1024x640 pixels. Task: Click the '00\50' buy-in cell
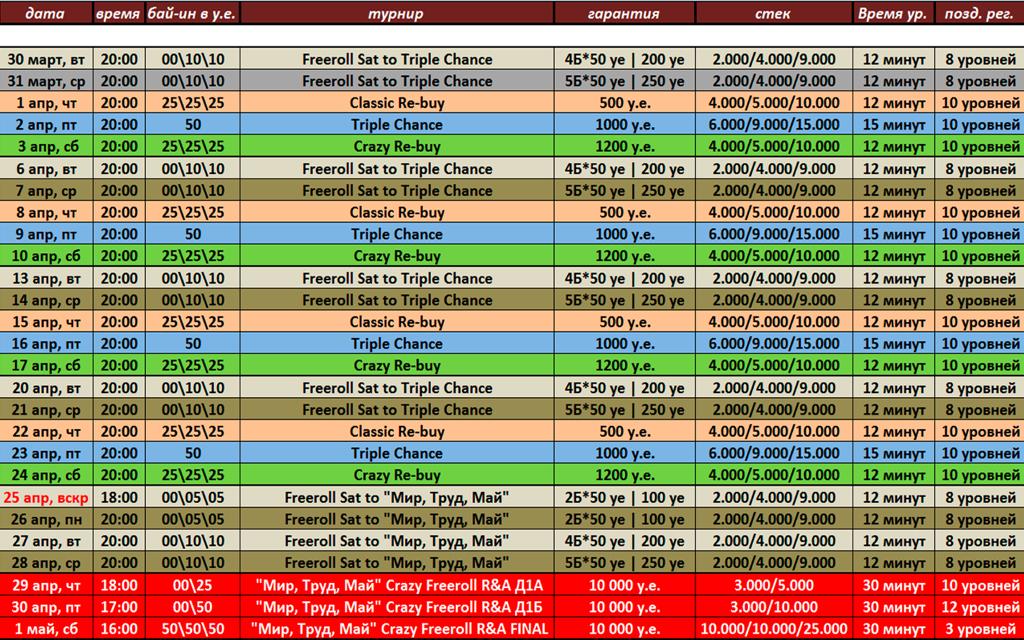pyautogui.click(x=193, y=607)
